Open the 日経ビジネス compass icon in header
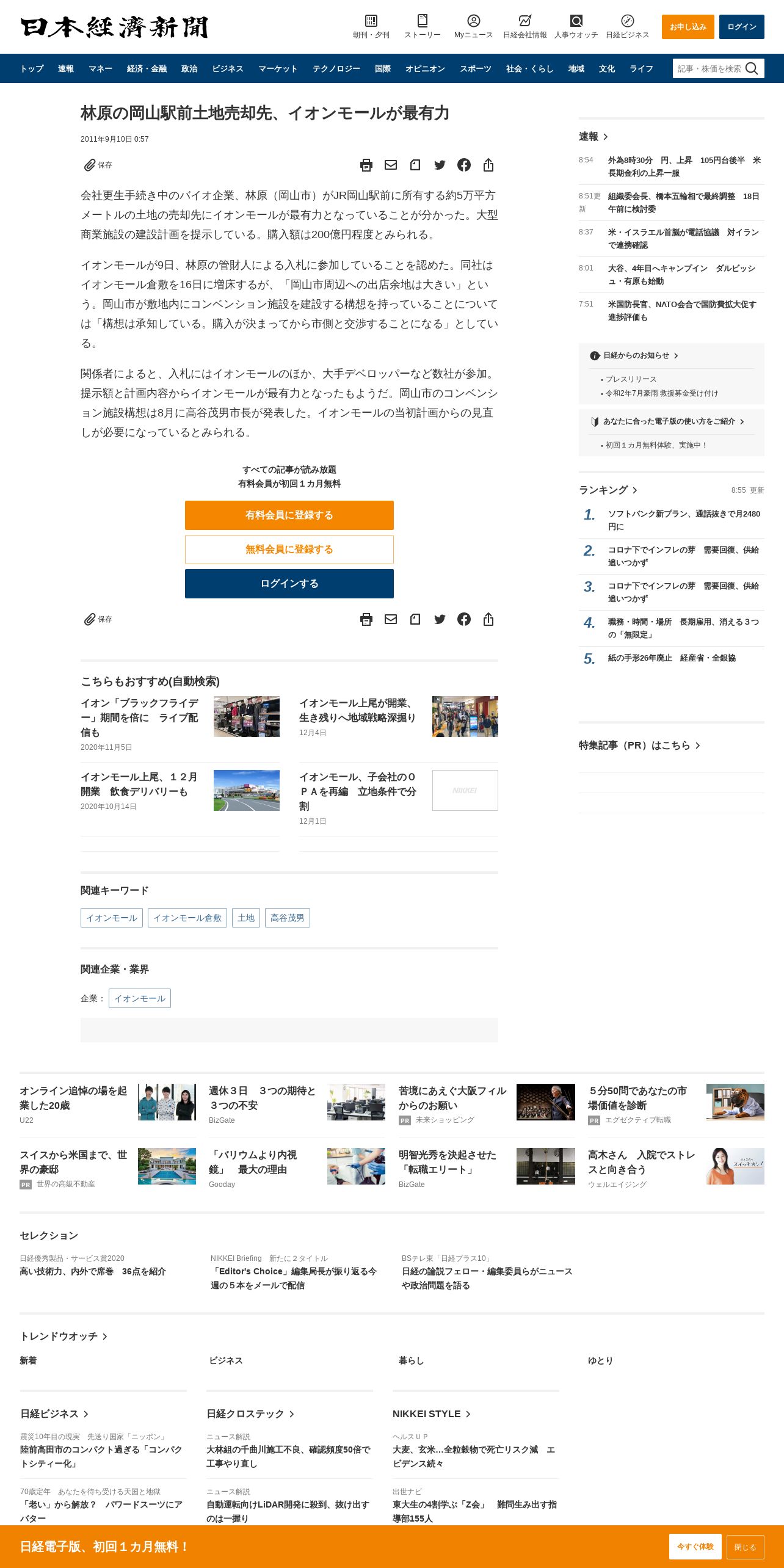This screenshot has width=784, height=1568. pyautogui.click(x=627, y=21)
